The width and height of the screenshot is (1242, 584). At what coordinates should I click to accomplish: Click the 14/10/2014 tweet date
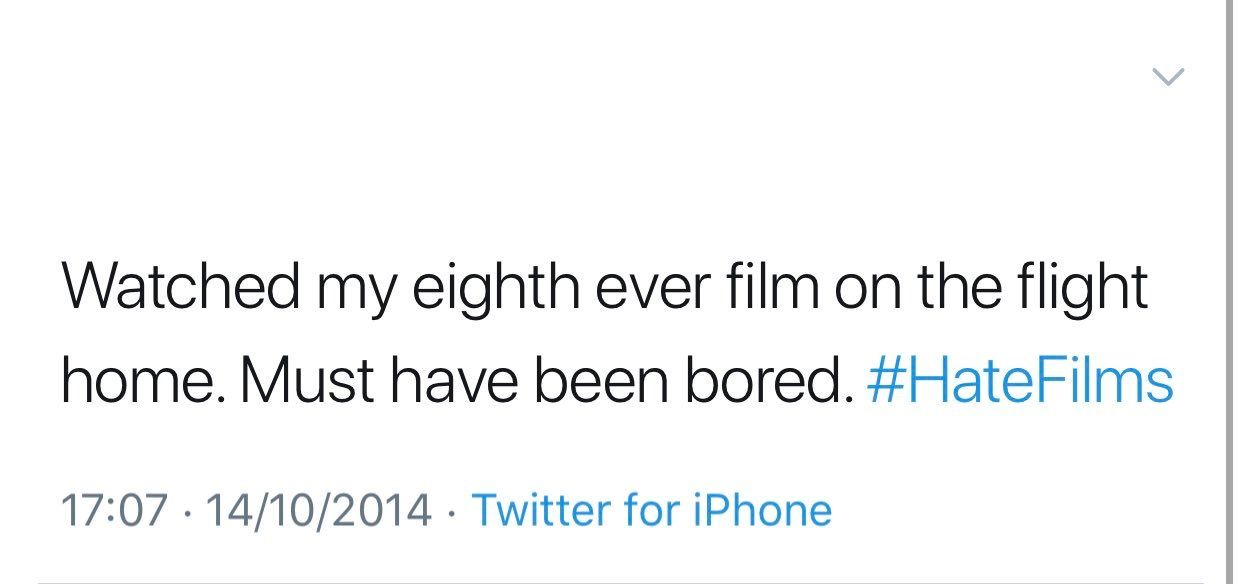click(x=317, y=510)
